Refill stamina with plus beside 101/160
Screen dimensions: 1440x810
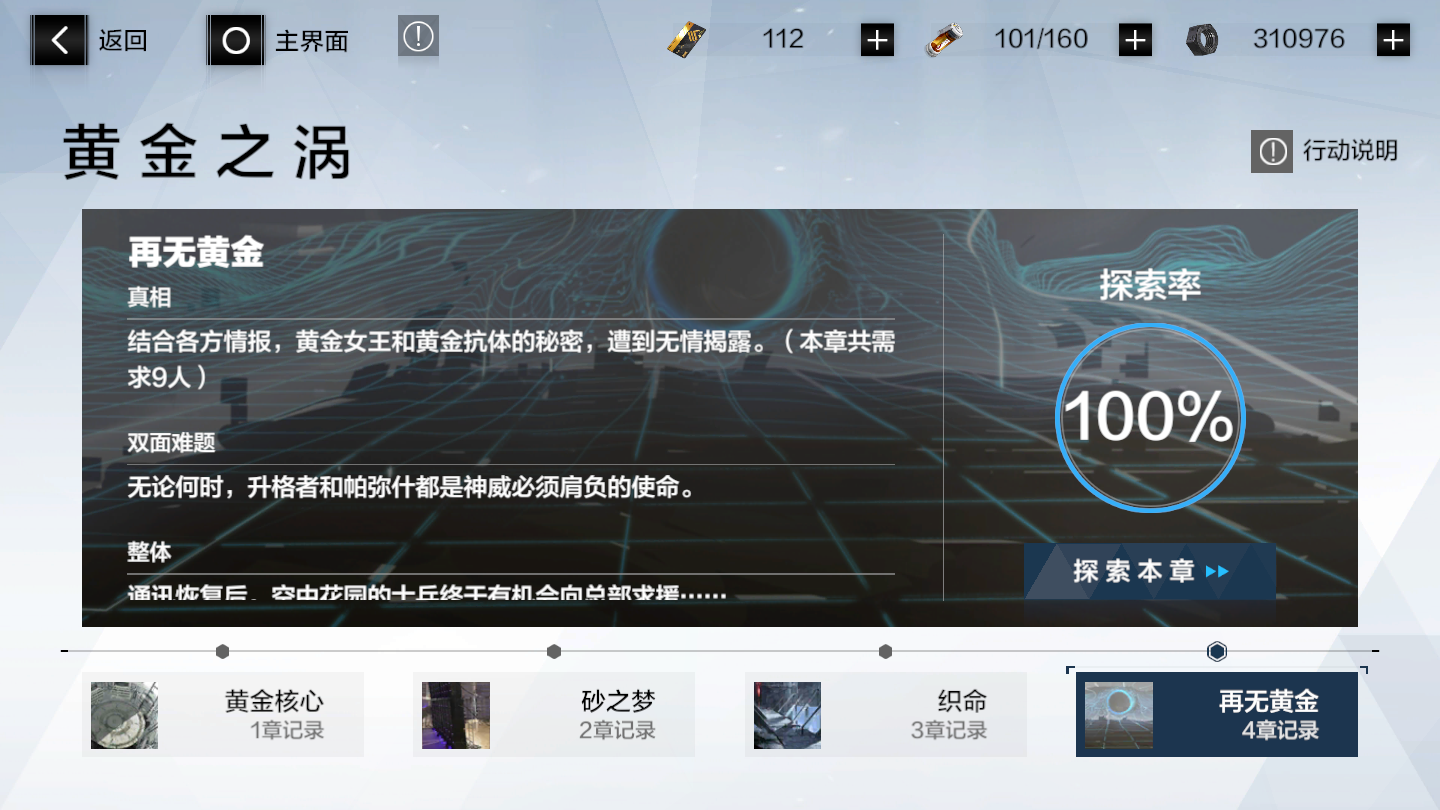pos(1135,40)
